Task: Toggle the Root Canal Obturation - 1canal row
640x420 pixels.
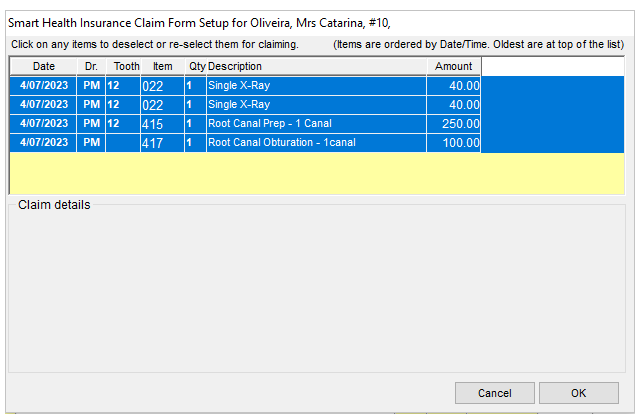Action: pyautogui.click(x=317, y=142)
